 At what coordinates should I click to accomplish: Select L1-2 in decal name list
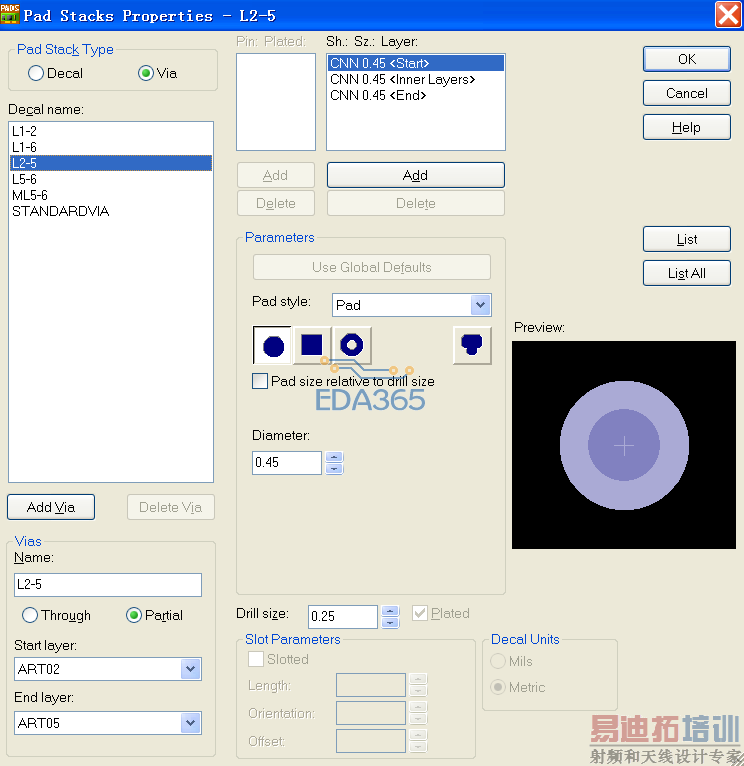(111, 131)
